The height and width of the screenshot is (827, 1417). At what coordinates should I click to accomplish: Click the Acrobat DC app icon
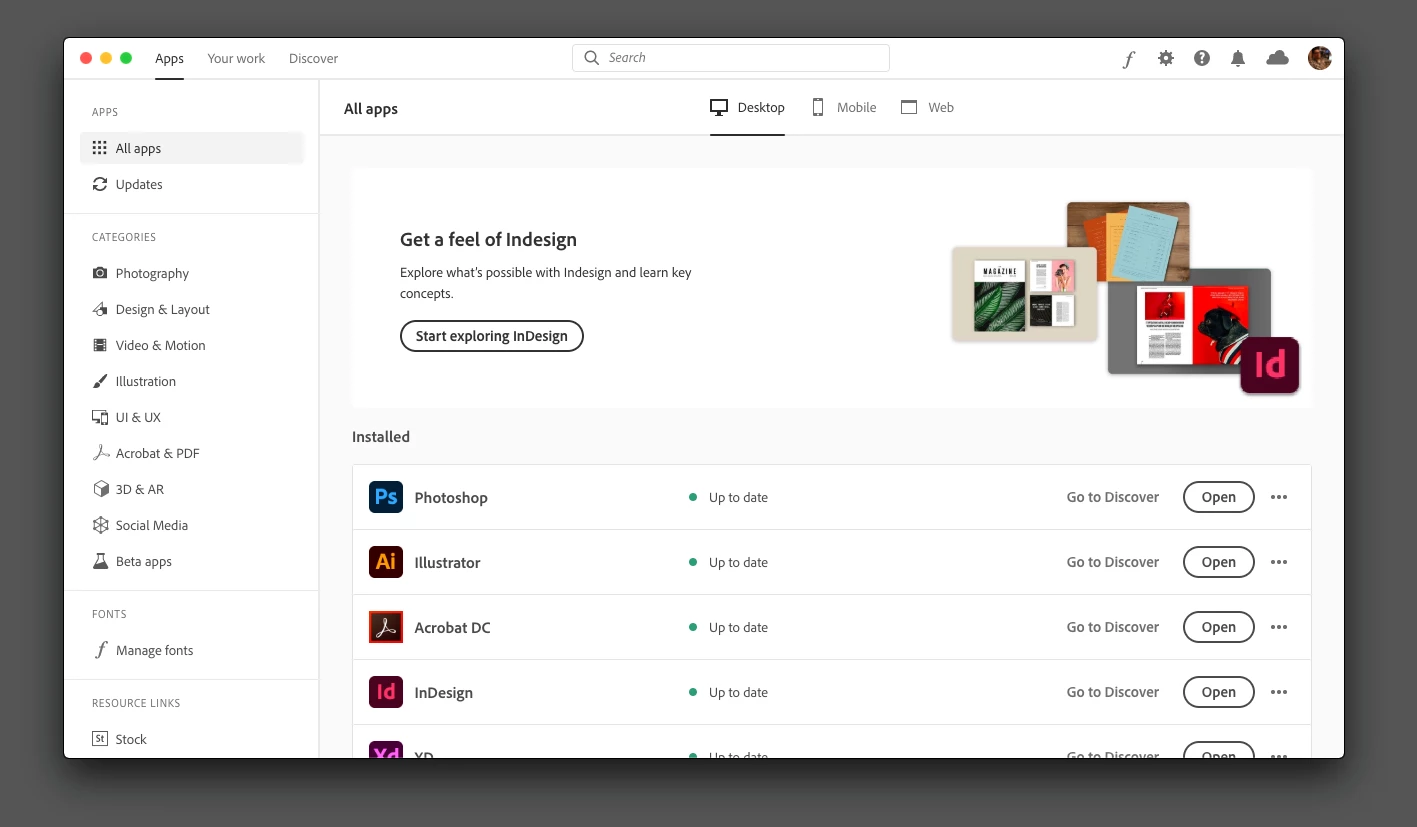click(386, 627)
